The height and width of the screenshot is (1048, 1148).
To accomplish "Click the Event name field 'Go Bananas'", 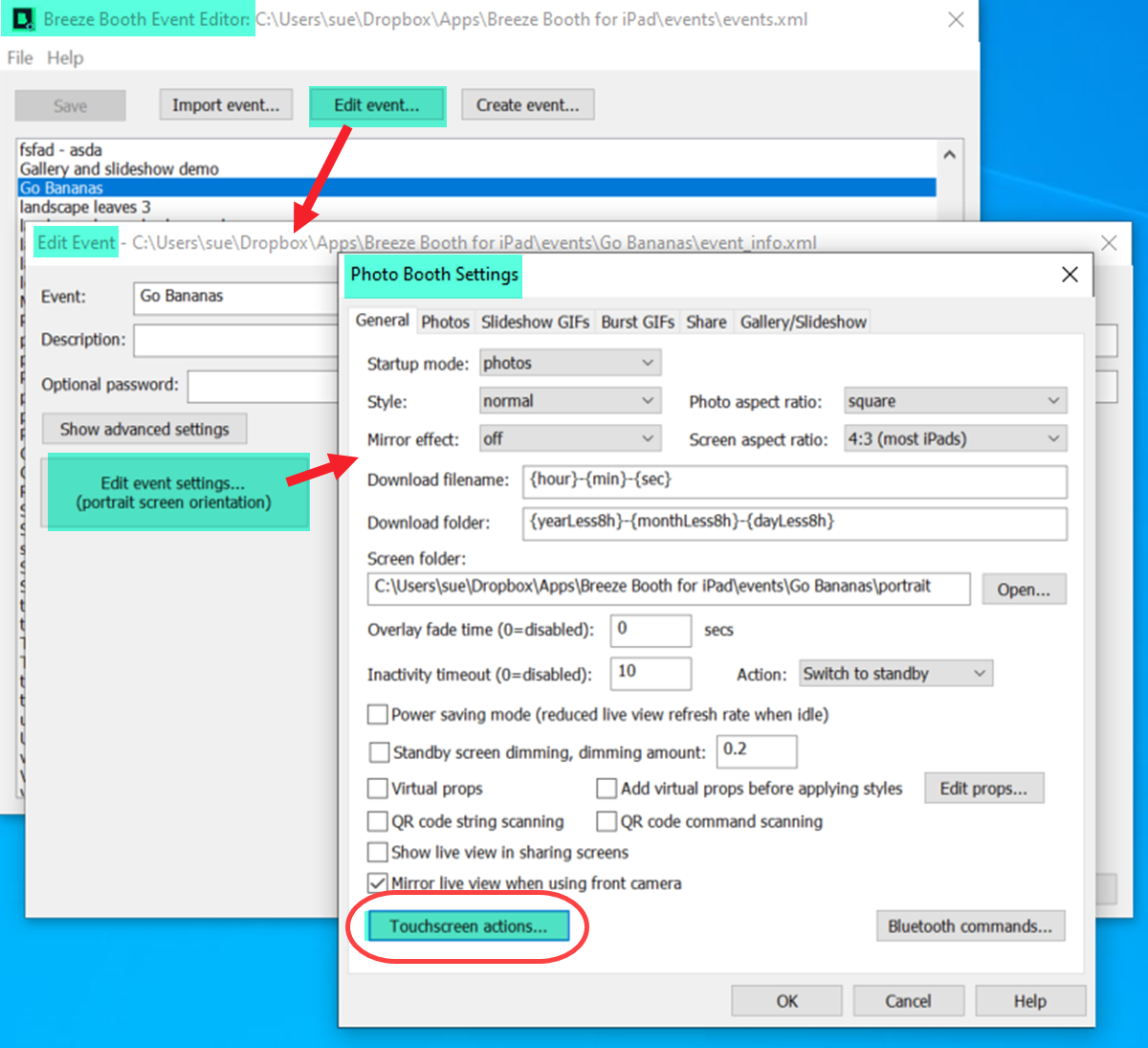I will pos(236,297).
